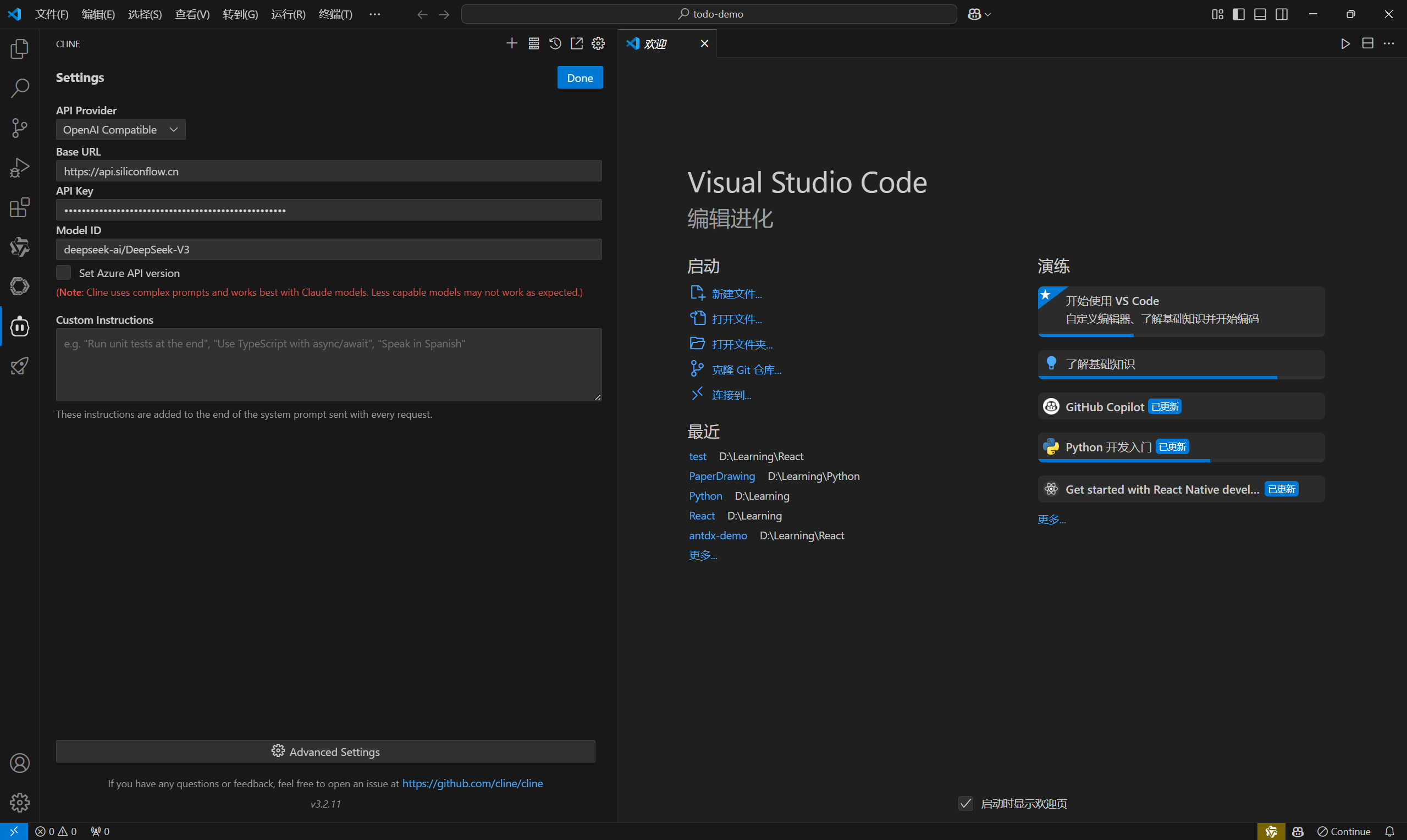Viewport: 1407px width, 840px height.
Task: Pop out Cline into editor tab
Action: tap(576, 43)
